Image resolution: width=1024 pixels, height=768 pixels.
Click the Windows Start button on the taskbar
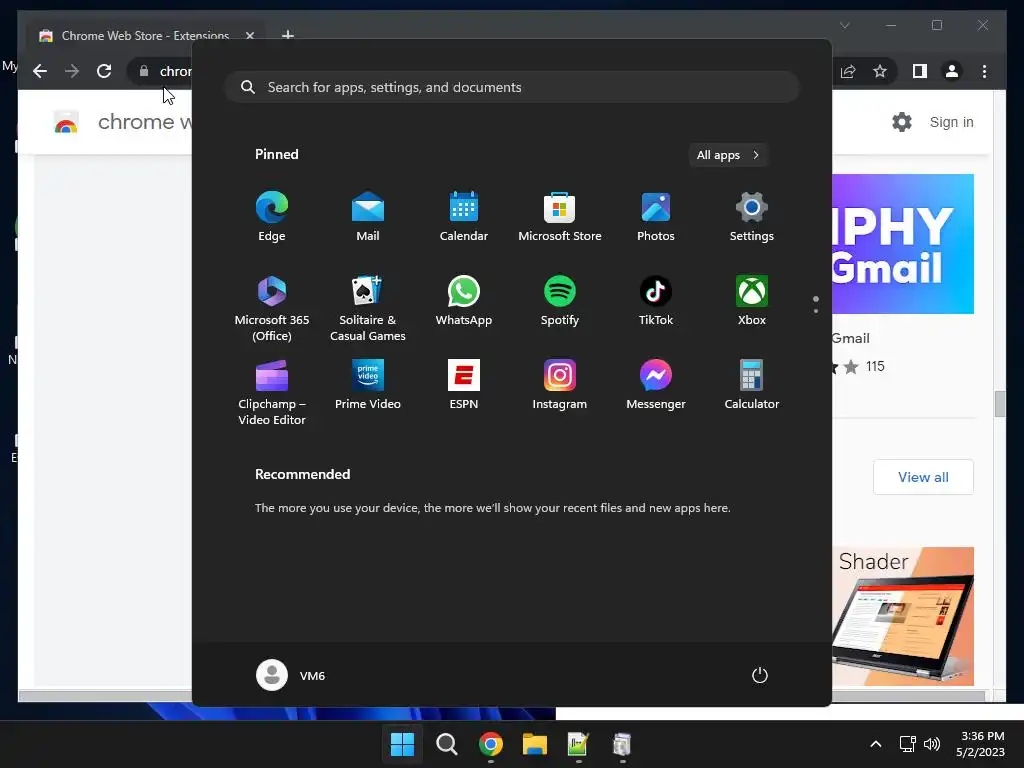click(x=402, y=744)
